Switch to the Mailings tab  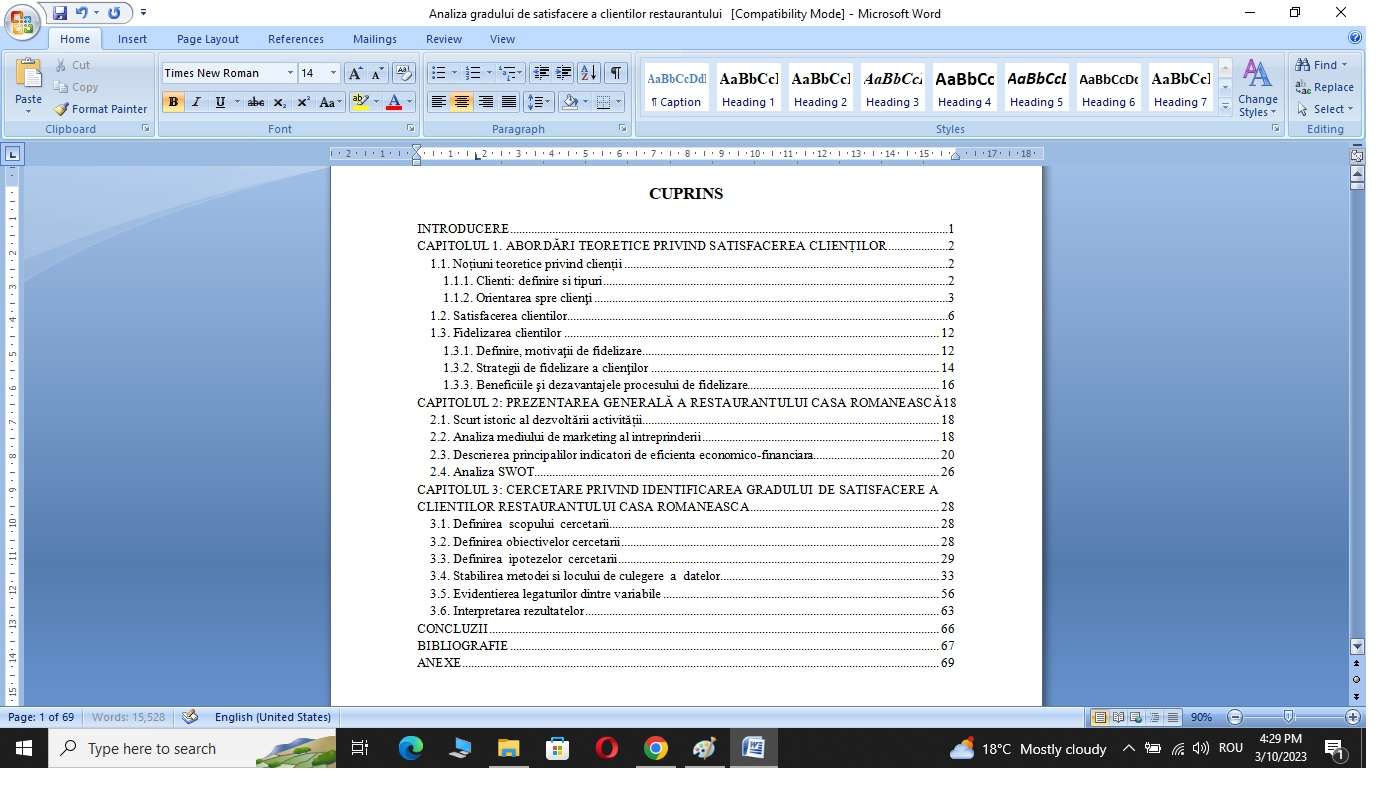point(375,39)
